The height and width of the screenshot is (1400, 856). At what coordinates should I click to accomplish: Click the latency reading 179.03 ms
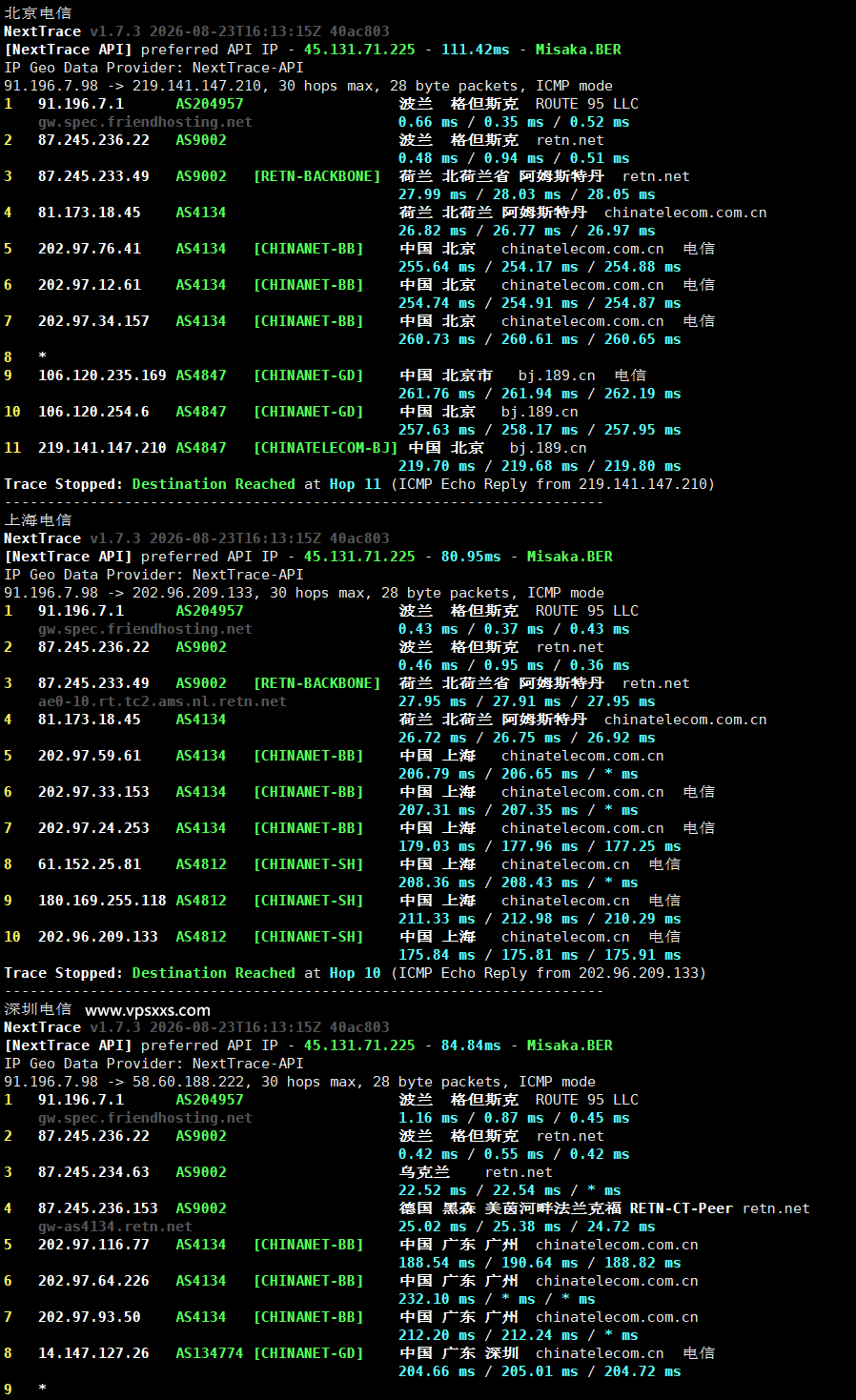(437, 846)
